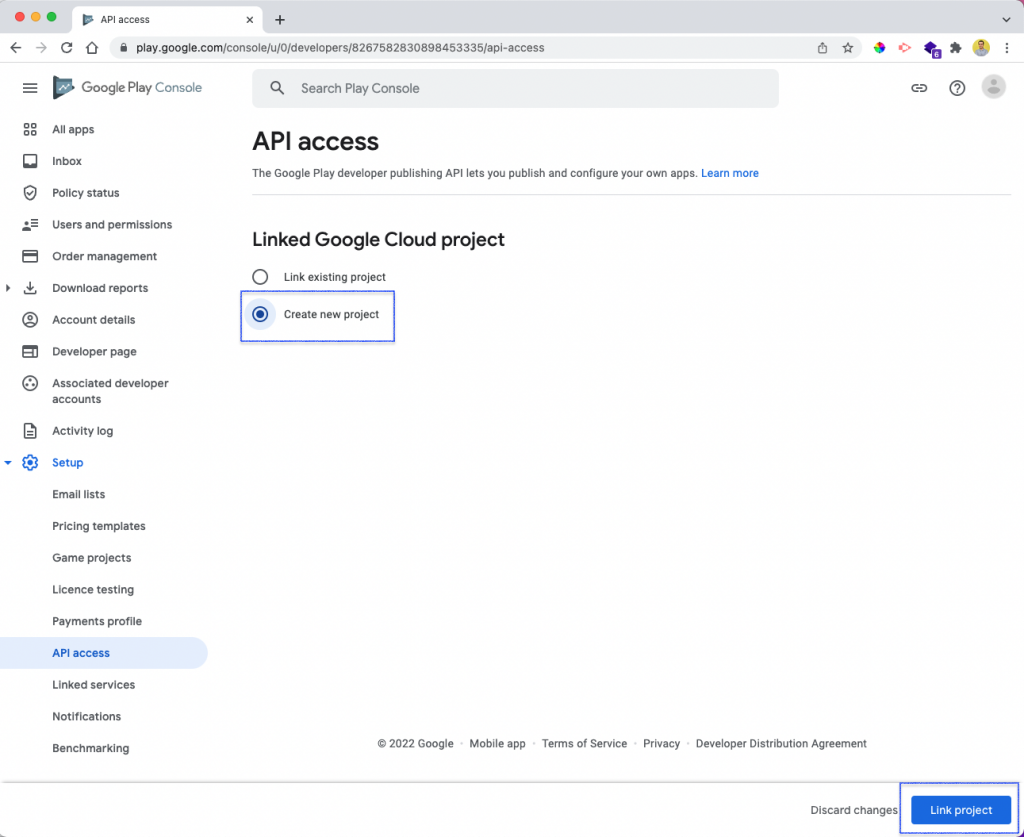Click the red arrow extension icon

[904, 48]
